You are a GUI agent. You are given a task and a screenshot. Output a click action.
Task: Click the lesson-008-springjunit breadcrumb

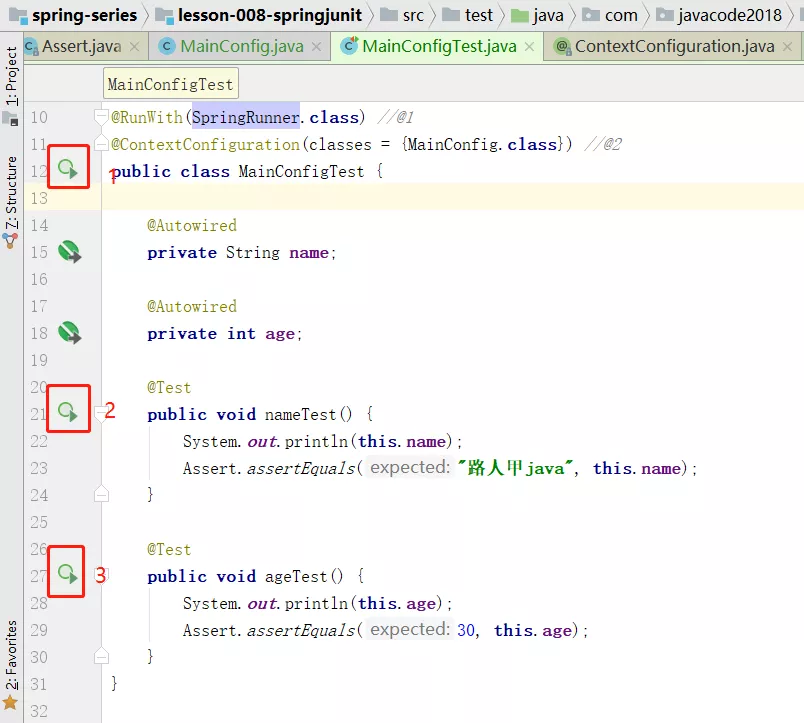[x=256, y=15]
